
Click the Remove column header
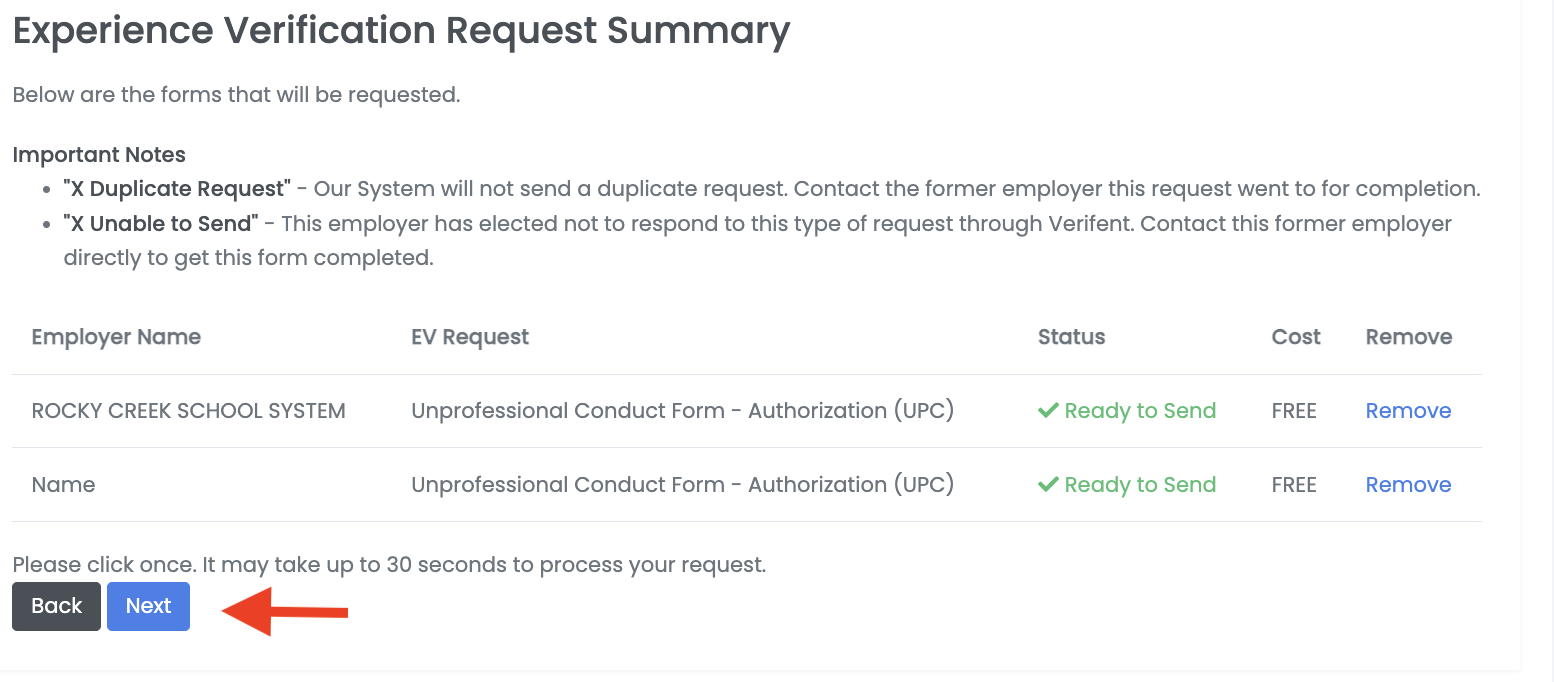click(1408, 337)
